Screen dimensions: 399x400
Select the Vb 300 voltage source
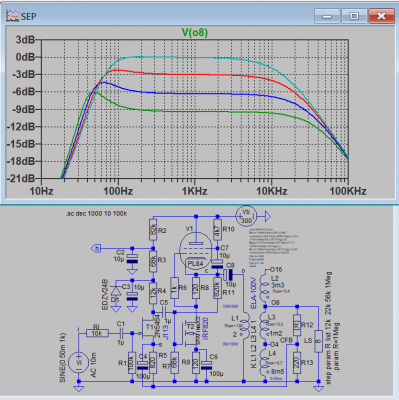click(246, 216)
